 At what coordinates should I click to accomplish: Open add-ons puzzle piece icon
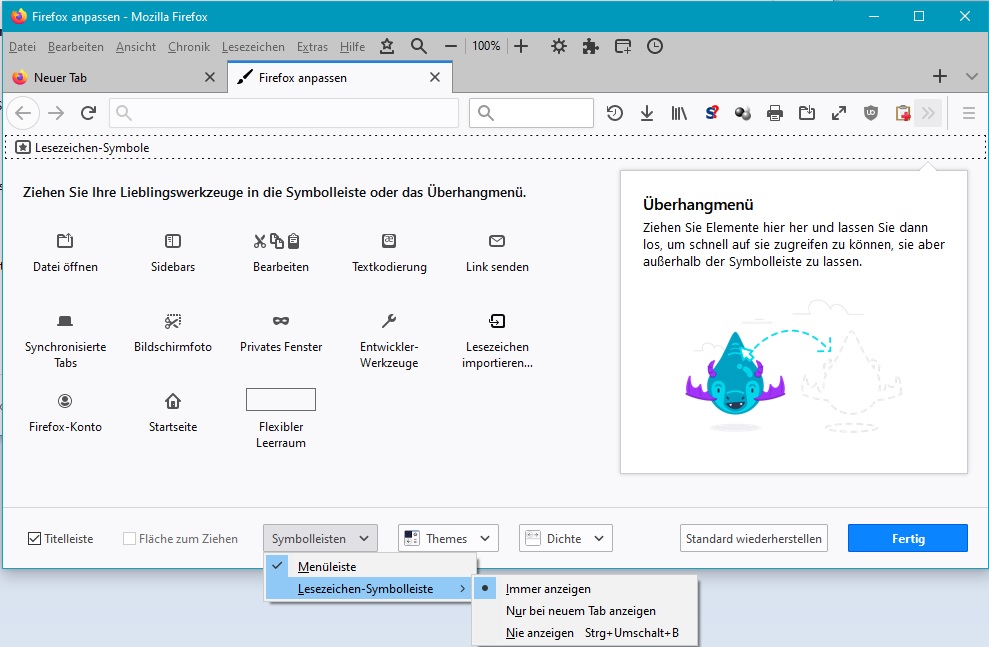590,46
